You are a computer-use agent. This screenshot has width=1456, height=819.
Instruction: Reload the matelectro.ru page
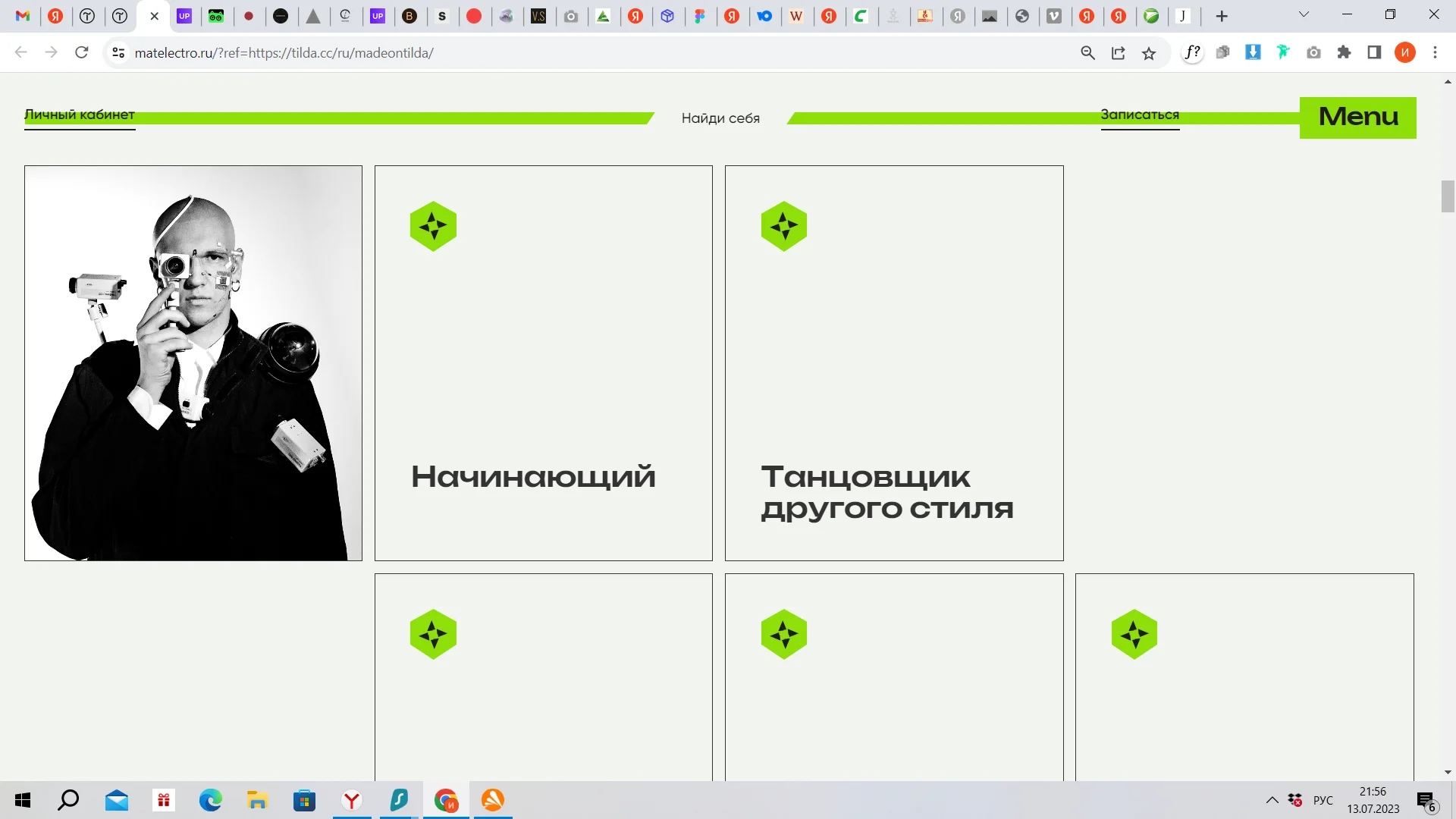coord(82,52)
